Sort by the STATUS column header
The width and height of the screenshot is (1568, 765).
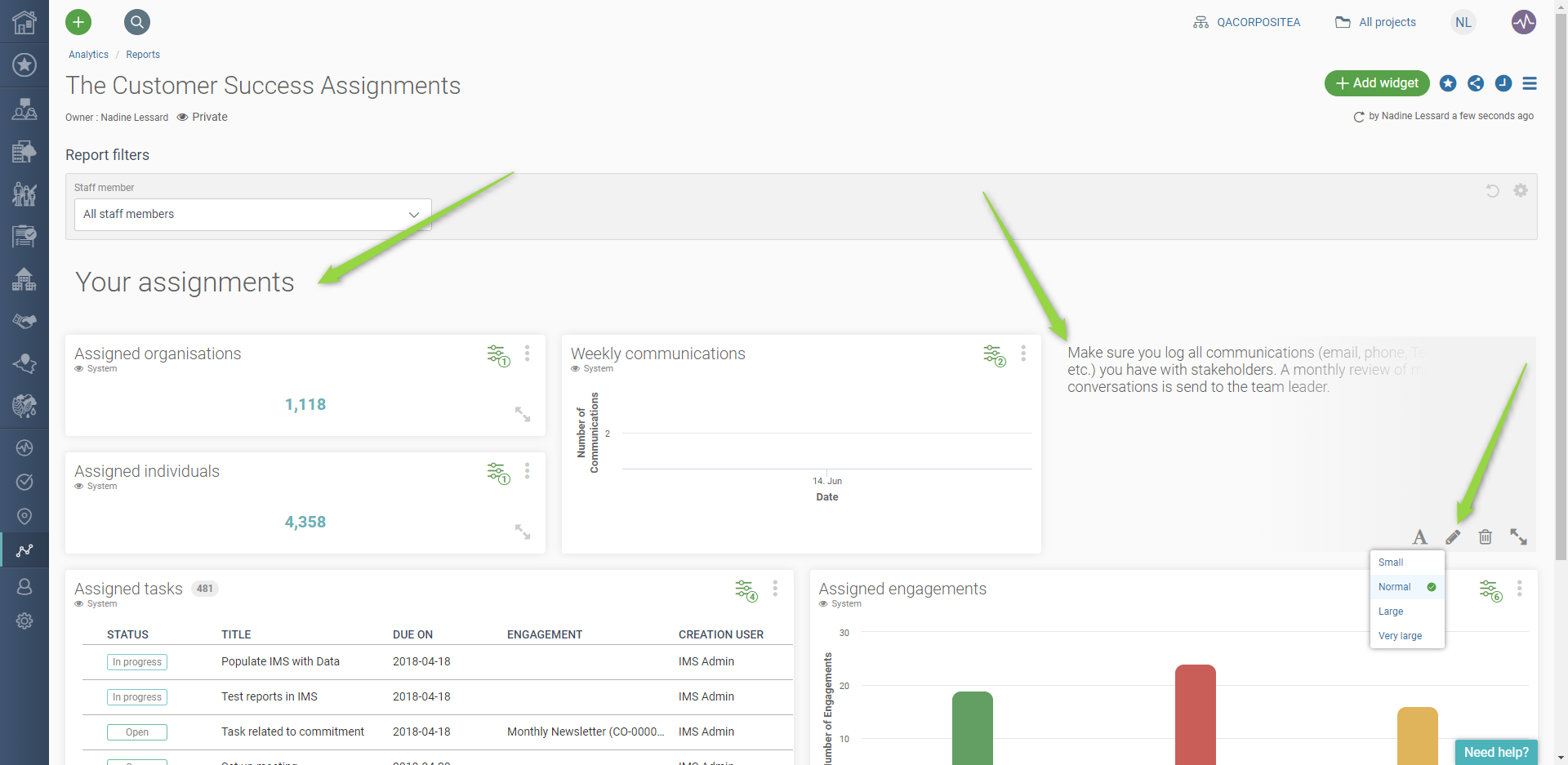pos(127,634)
